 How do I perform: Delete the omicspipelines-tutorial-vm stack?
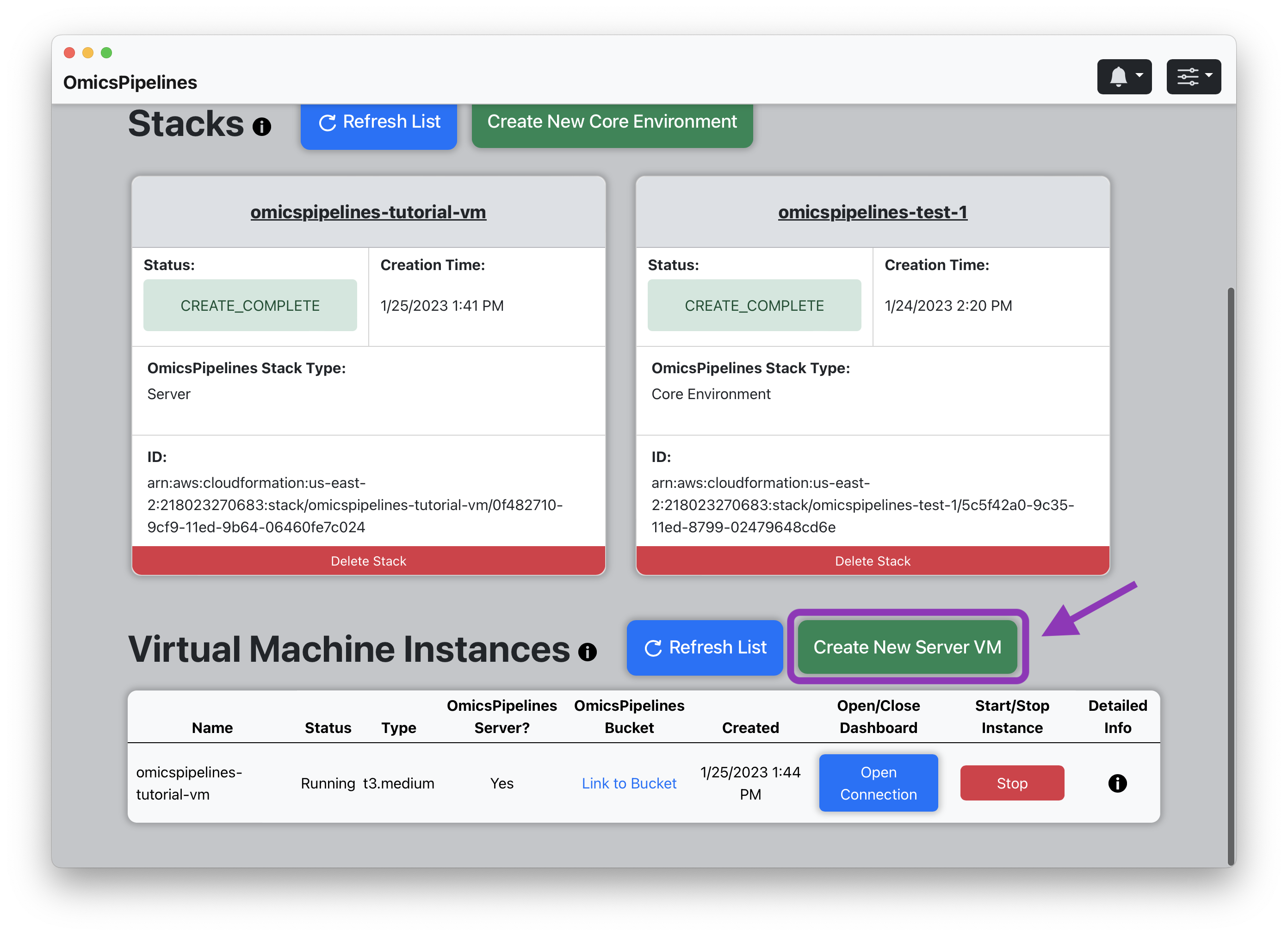(368, 561)
